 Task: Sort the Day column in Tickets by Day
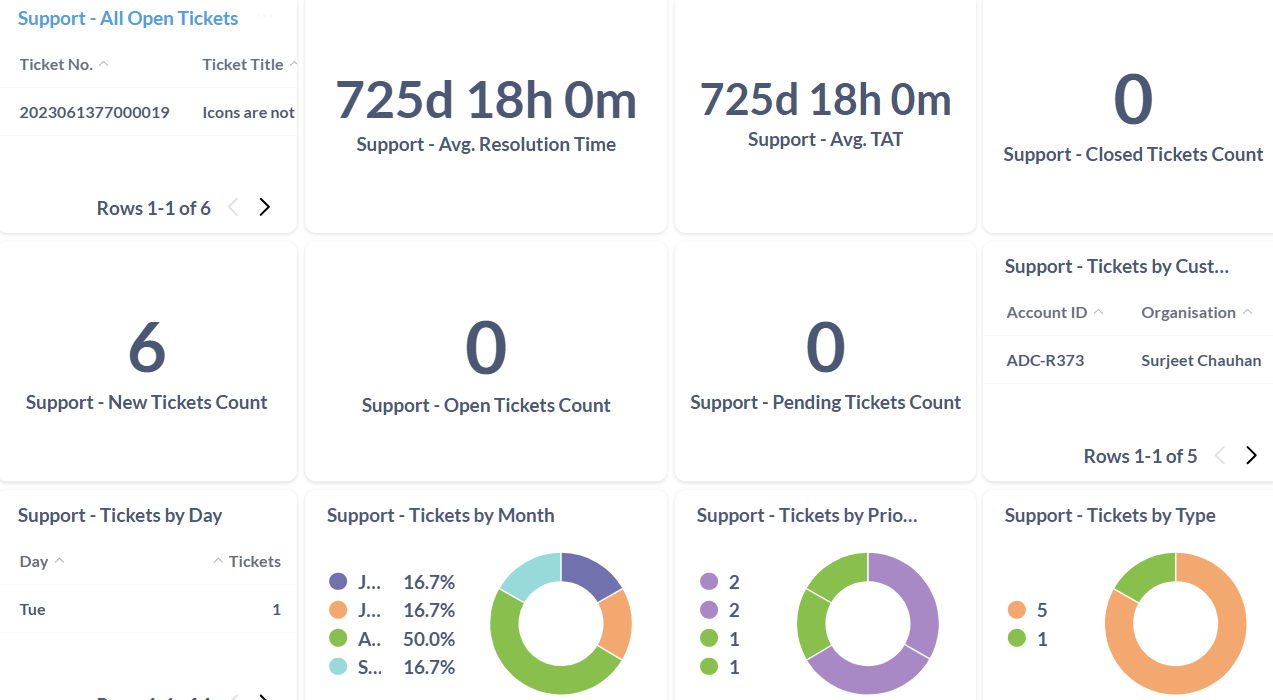tap(56, 560)
